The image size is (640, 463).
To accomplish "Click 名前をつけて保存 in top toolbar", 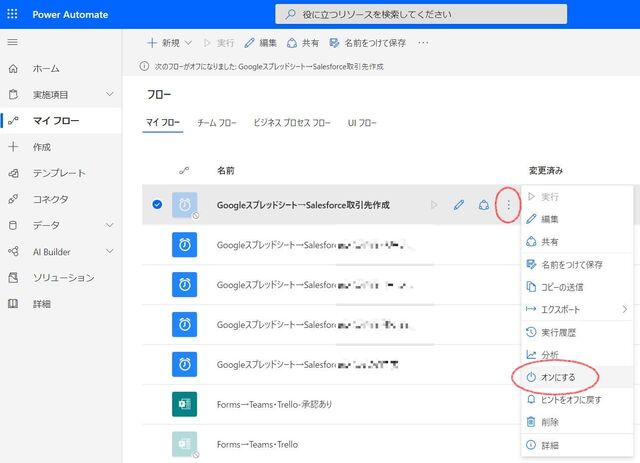I will tap(367, 42).
